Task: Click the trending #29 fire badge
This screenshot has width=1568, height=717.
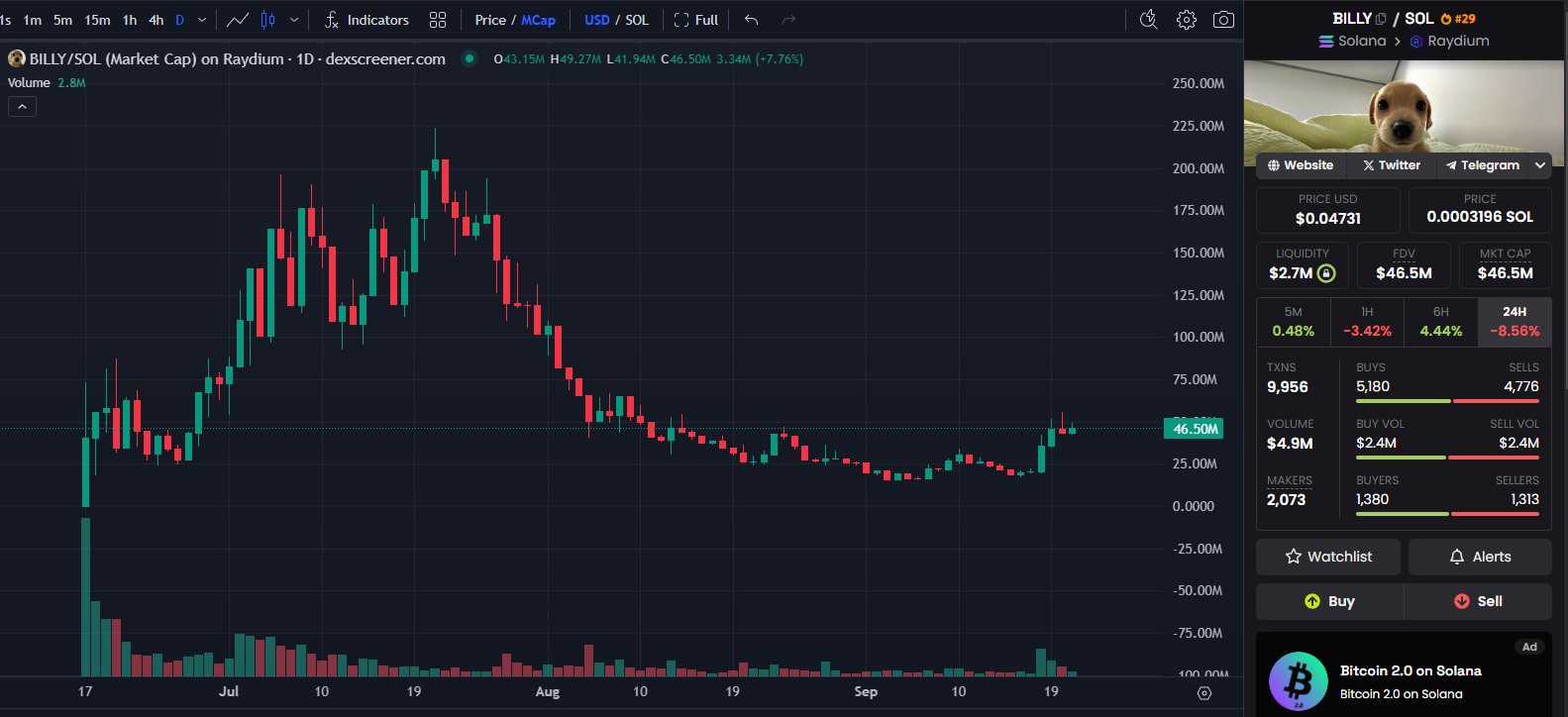Action: 1458,19
